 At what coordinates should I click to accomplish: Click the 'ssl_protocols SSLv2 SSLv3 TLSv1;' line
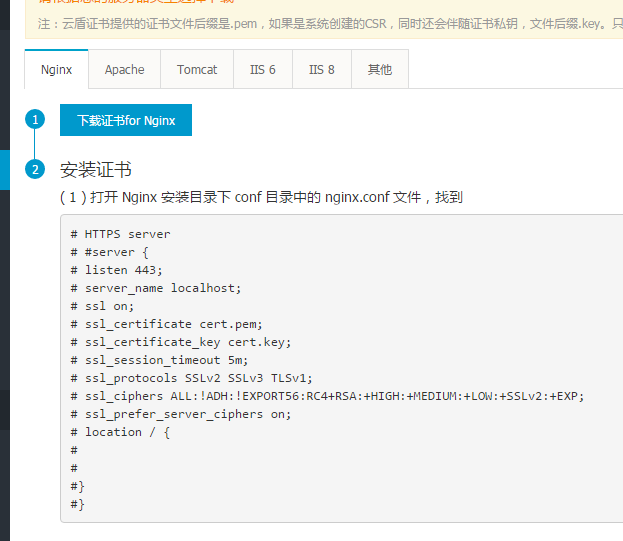192,378
